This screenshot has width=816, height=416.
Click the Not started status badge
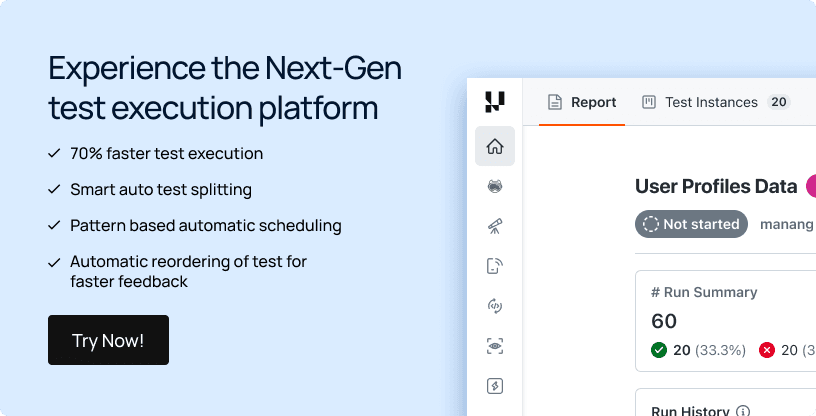691,224
